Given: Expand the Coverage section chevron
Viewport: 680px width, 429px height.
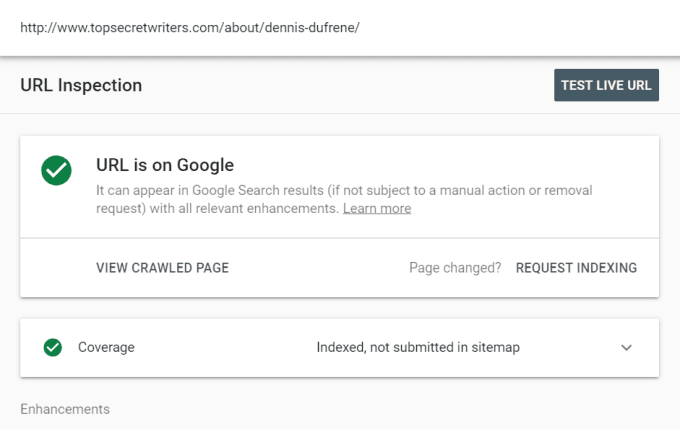Looking at the screenshot, I should coord(627,348).
